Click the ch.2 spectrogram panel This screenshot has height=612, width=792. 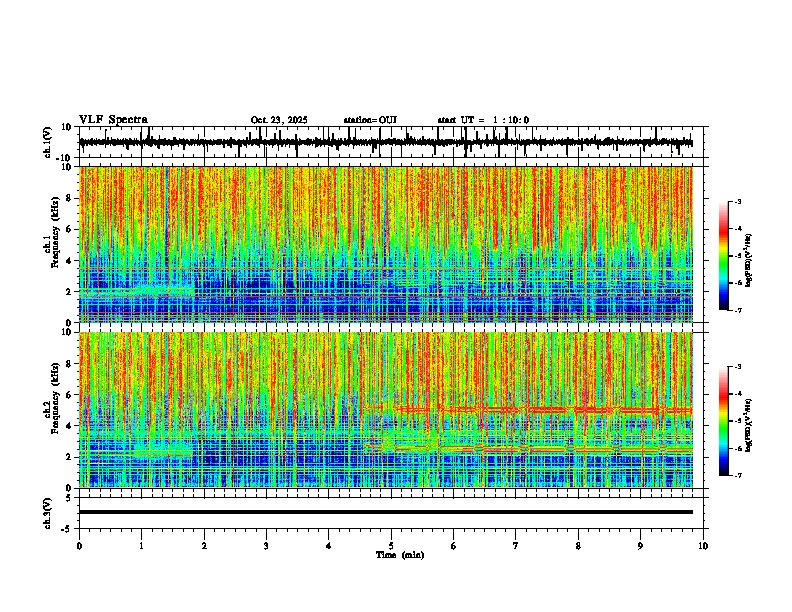386,410
